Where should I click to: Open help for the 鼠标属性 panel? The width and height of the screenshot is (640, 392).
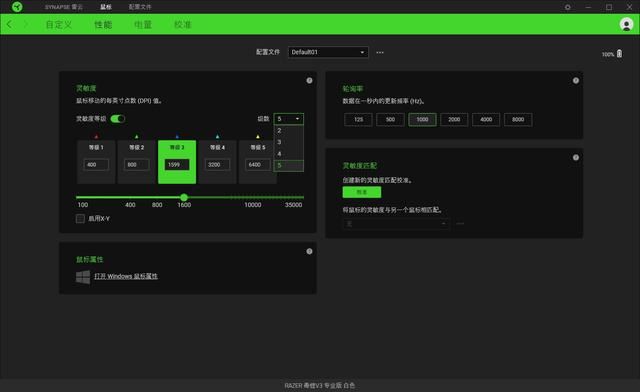(309, 251)
